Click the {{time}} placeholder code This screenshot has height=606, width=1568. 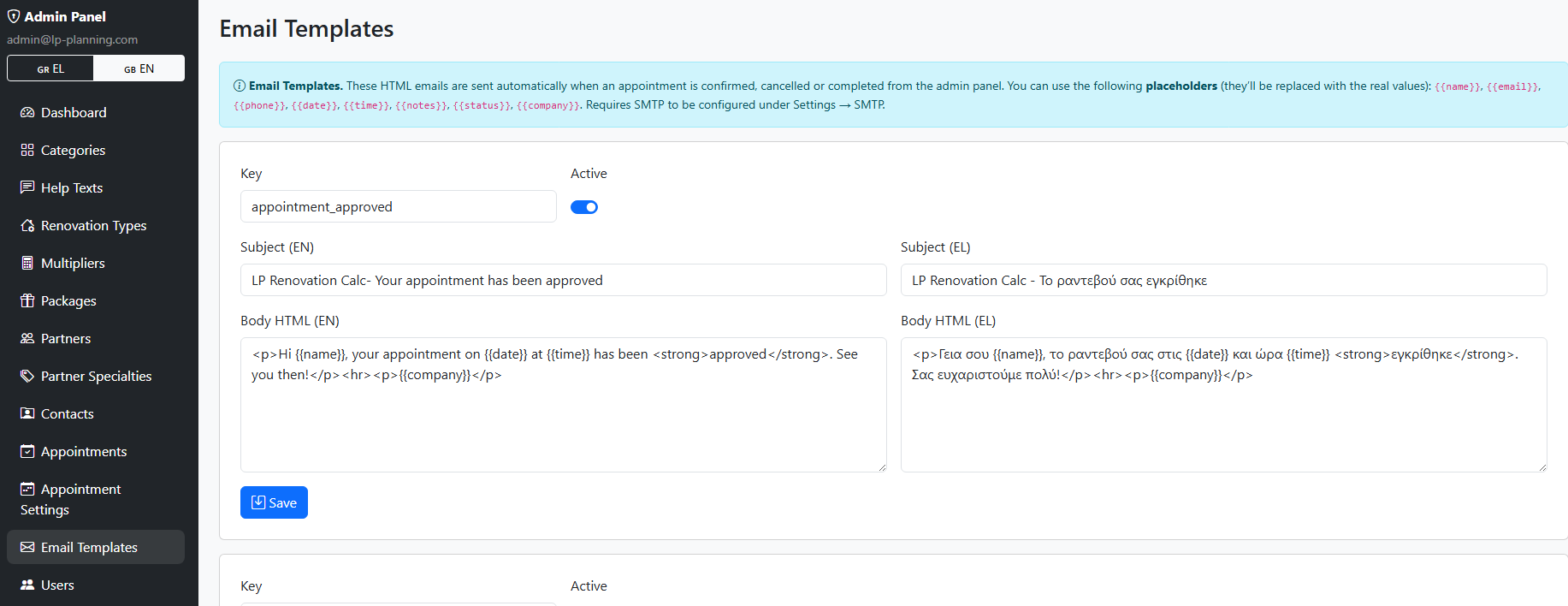pos(367,105)
